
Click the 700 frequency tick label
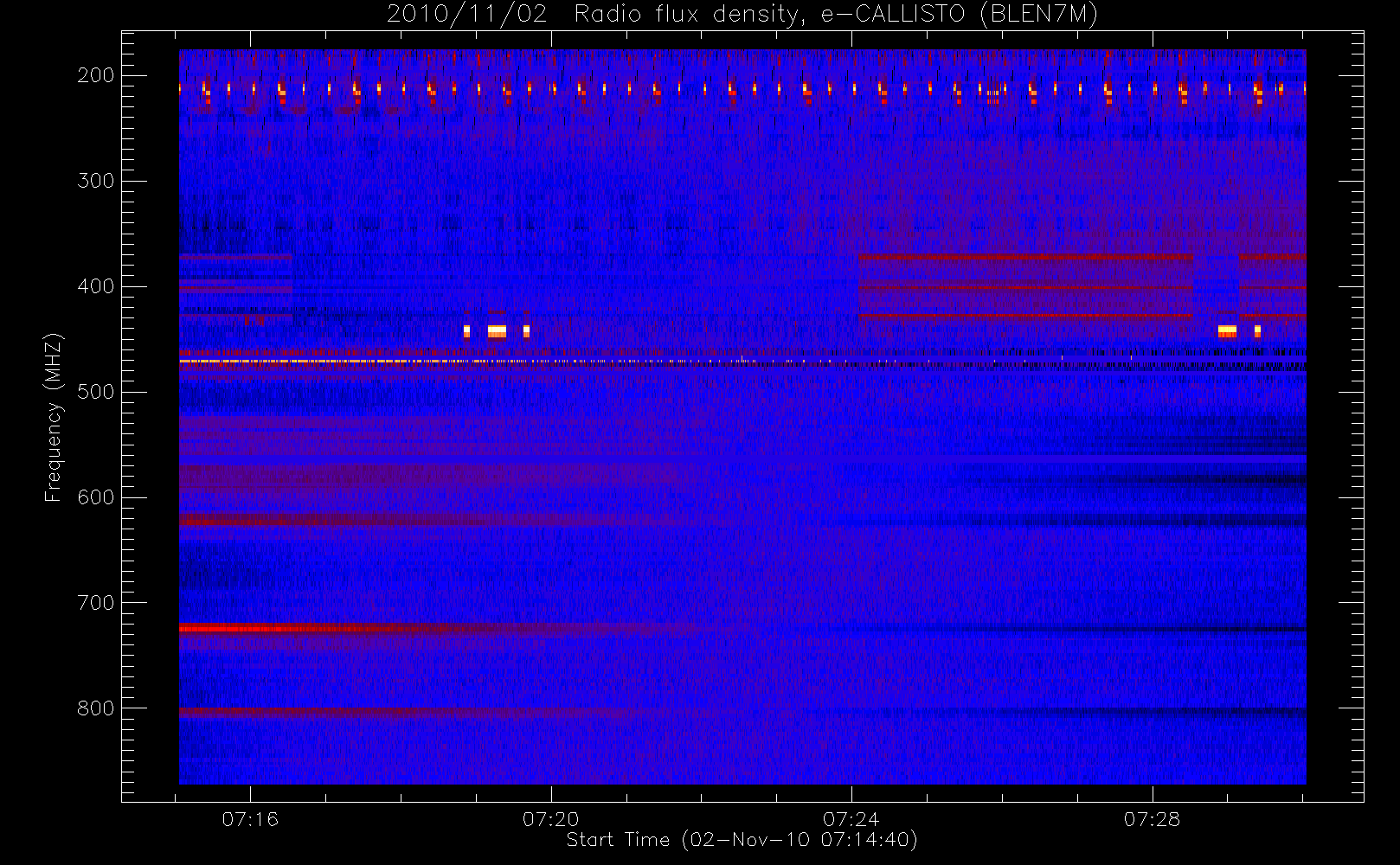(96, 603)
